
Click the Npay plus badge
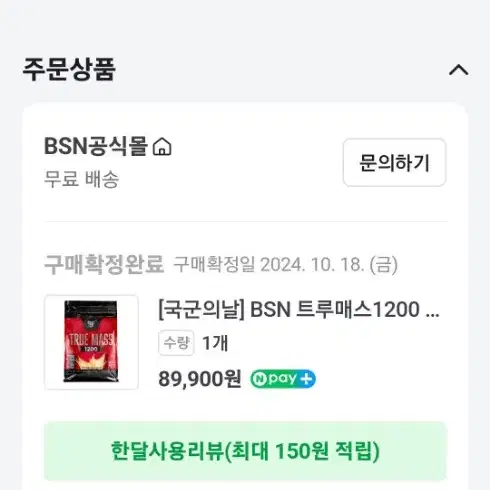[x=283, y=379]
